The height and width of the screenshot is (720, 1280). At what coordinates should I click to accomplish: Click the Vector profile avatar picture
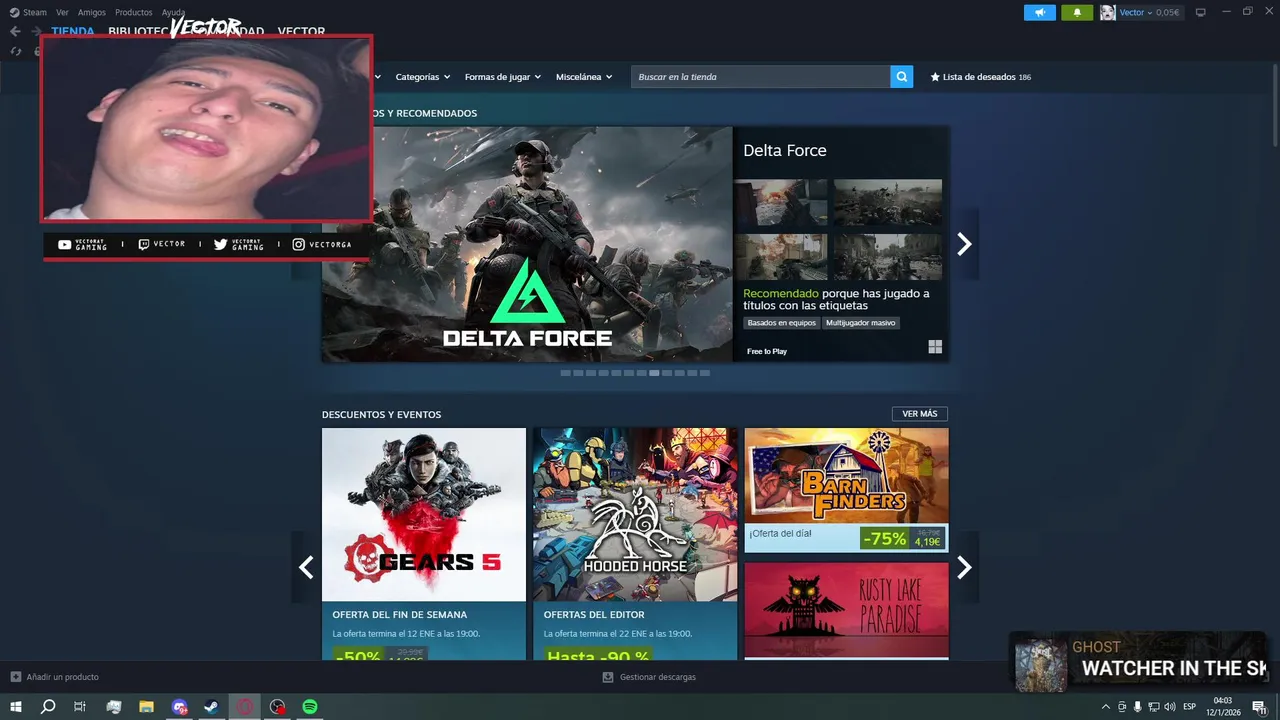click(1108, 13)
